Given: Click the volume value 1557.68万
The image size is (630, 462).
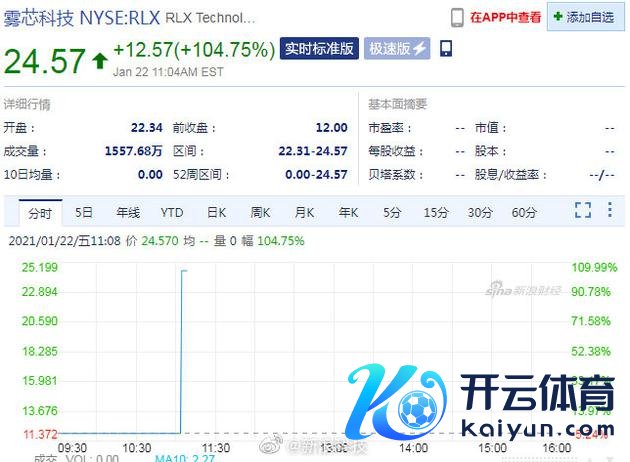Looking at the screenshot, I should (x=133, y=151).
